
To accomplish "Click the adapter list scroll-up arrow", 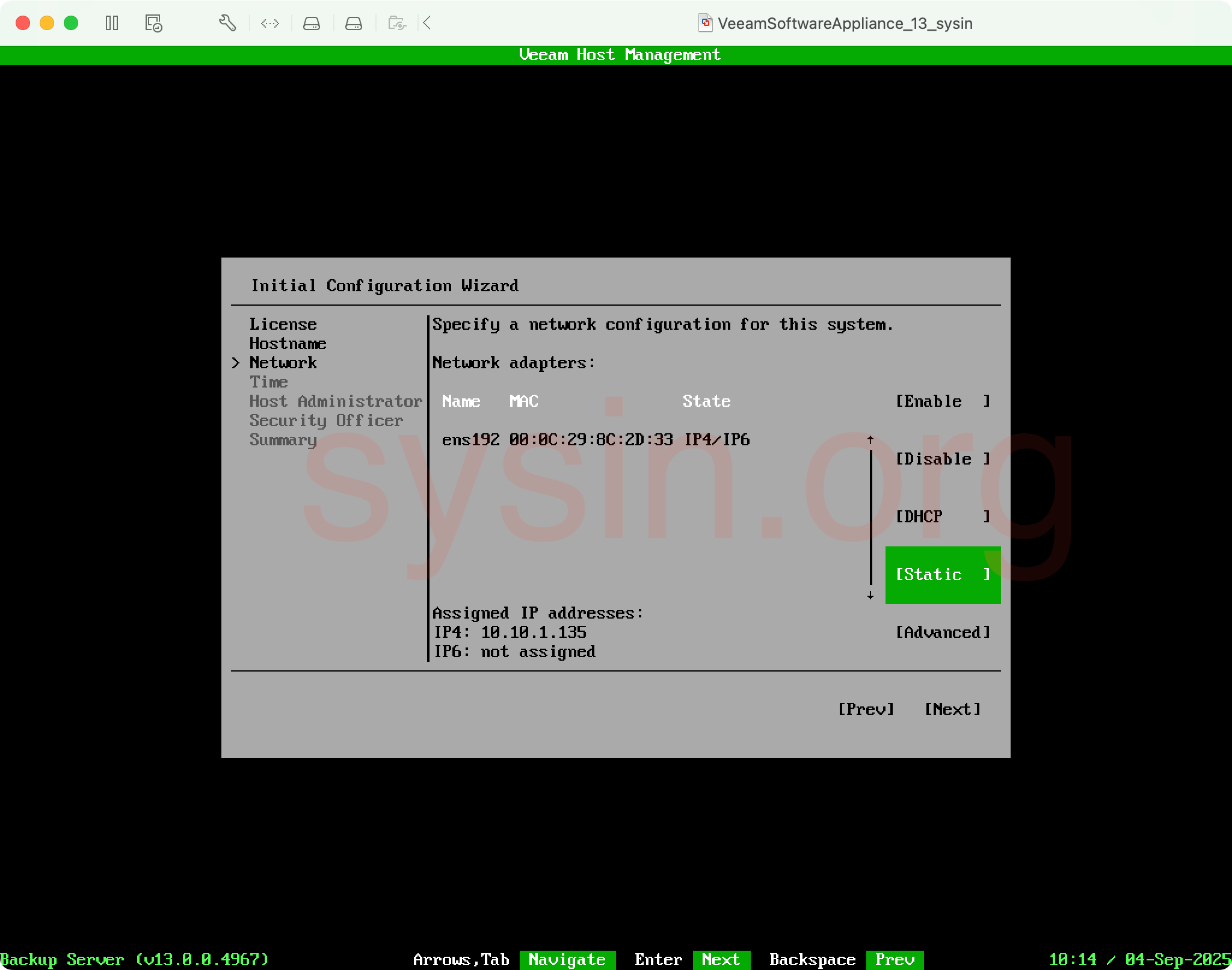I will (870, 440).
